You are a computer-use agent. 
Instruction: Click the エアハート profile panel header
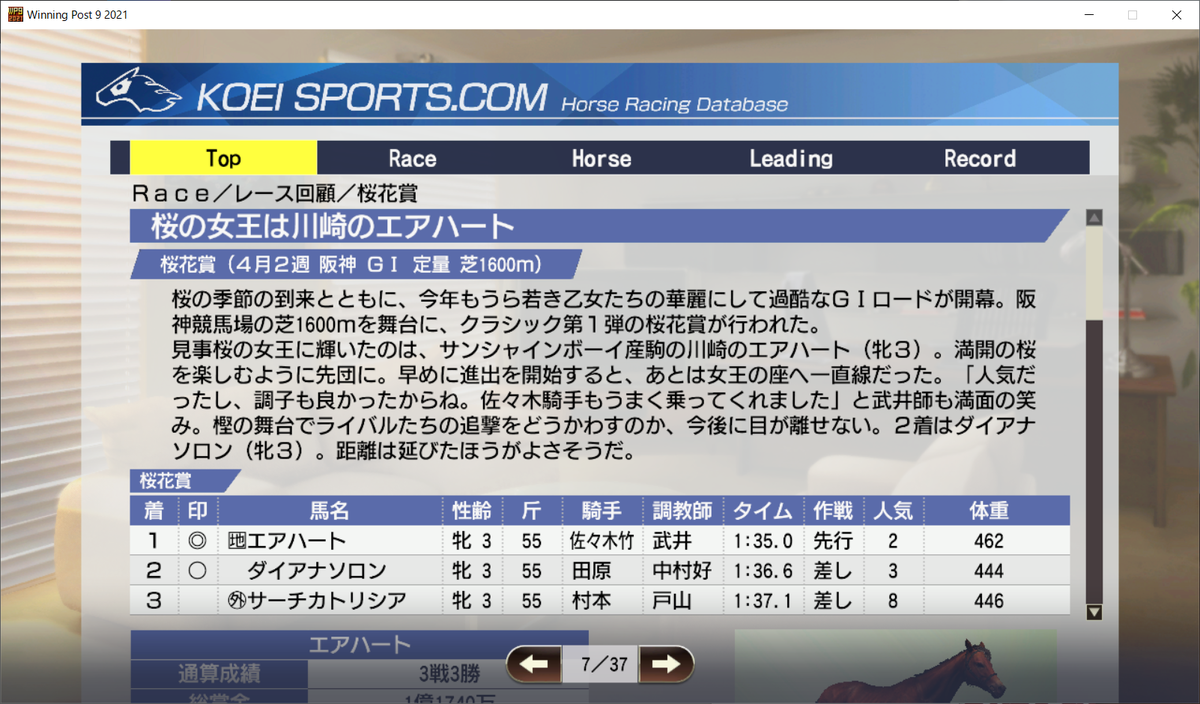click(x=359, y=644)
